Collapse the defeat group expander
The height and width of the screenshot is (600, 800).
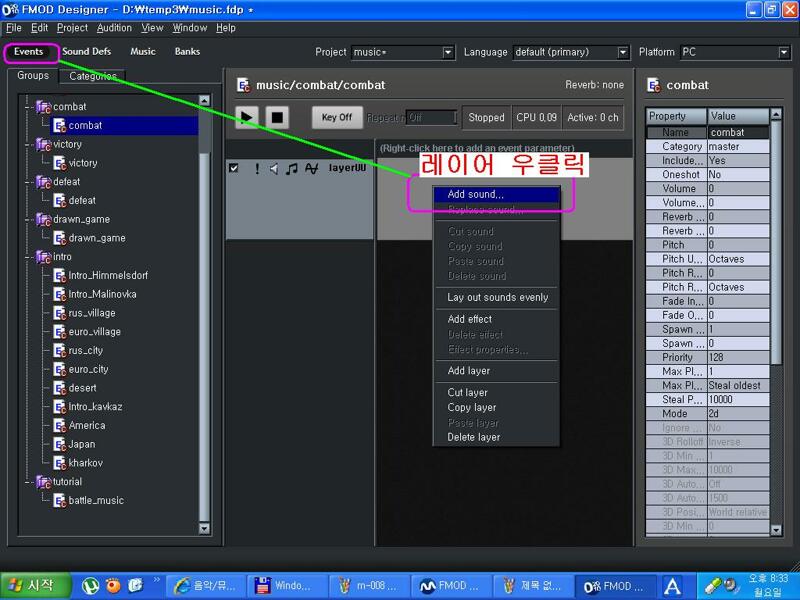28,182
